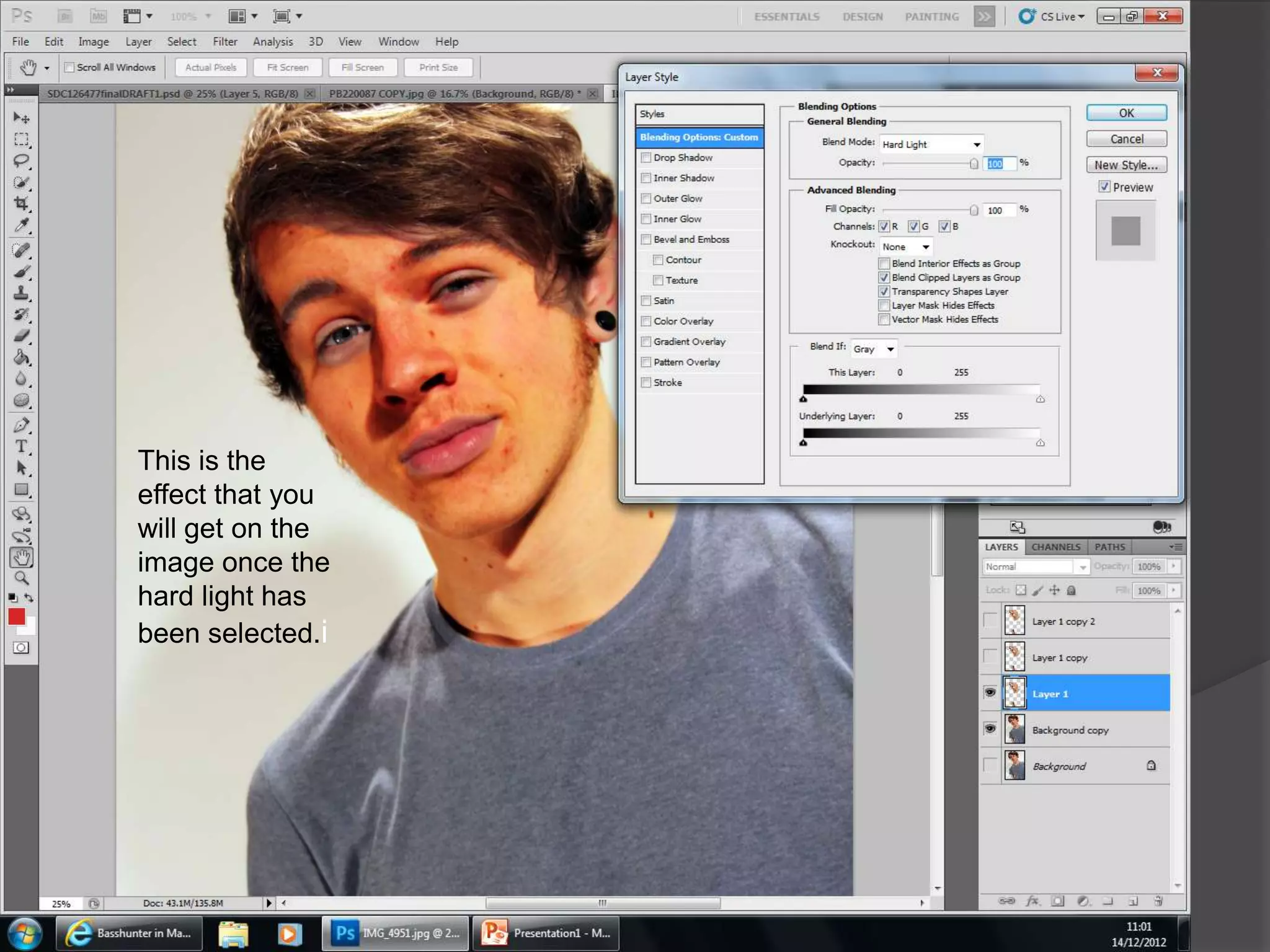
Task: Show the Layer 1 copy 2 layer
Action: coord(990,620)
